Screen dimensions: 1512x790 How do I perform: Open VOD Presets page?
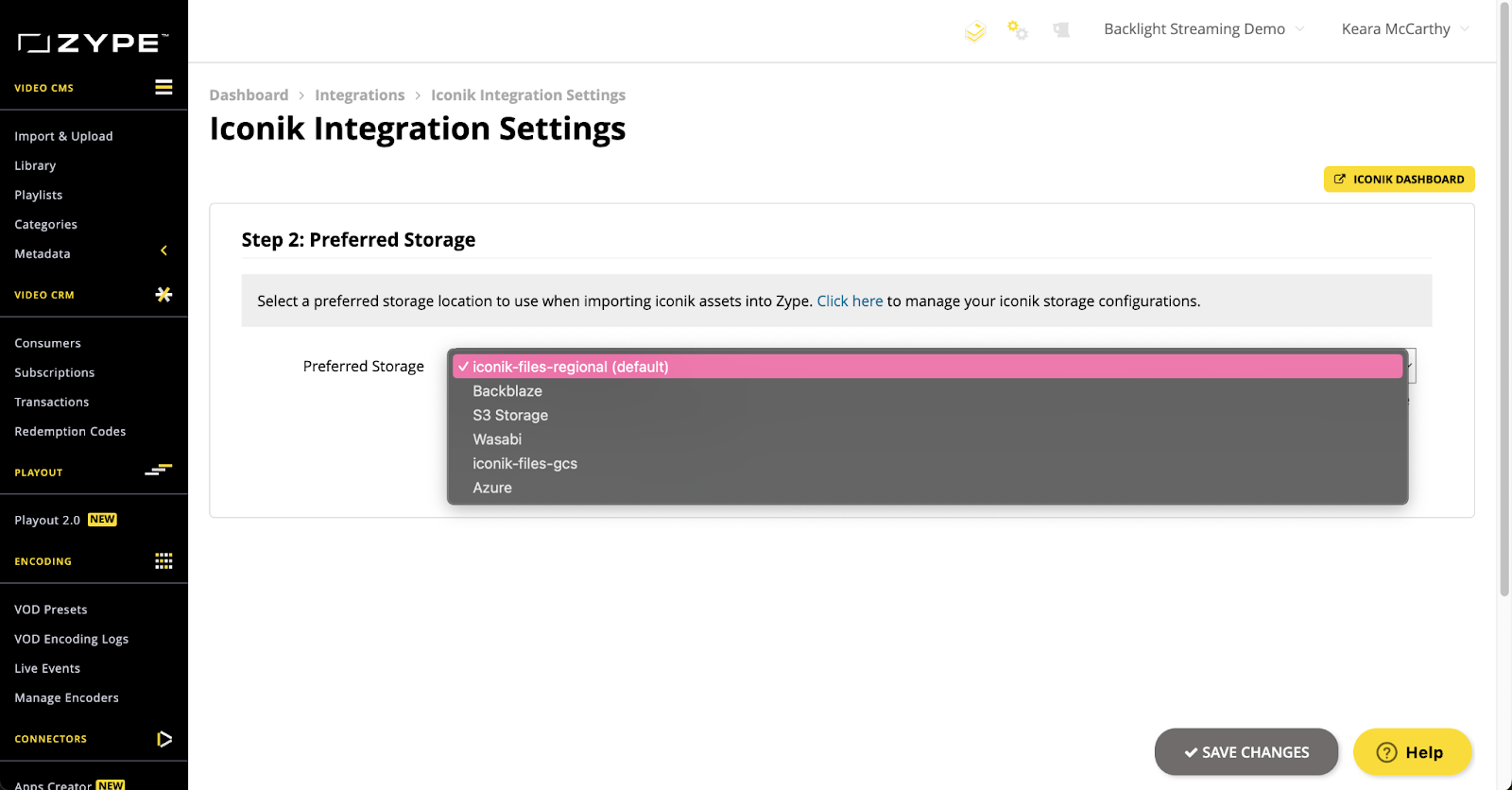(x=51, y=610)
